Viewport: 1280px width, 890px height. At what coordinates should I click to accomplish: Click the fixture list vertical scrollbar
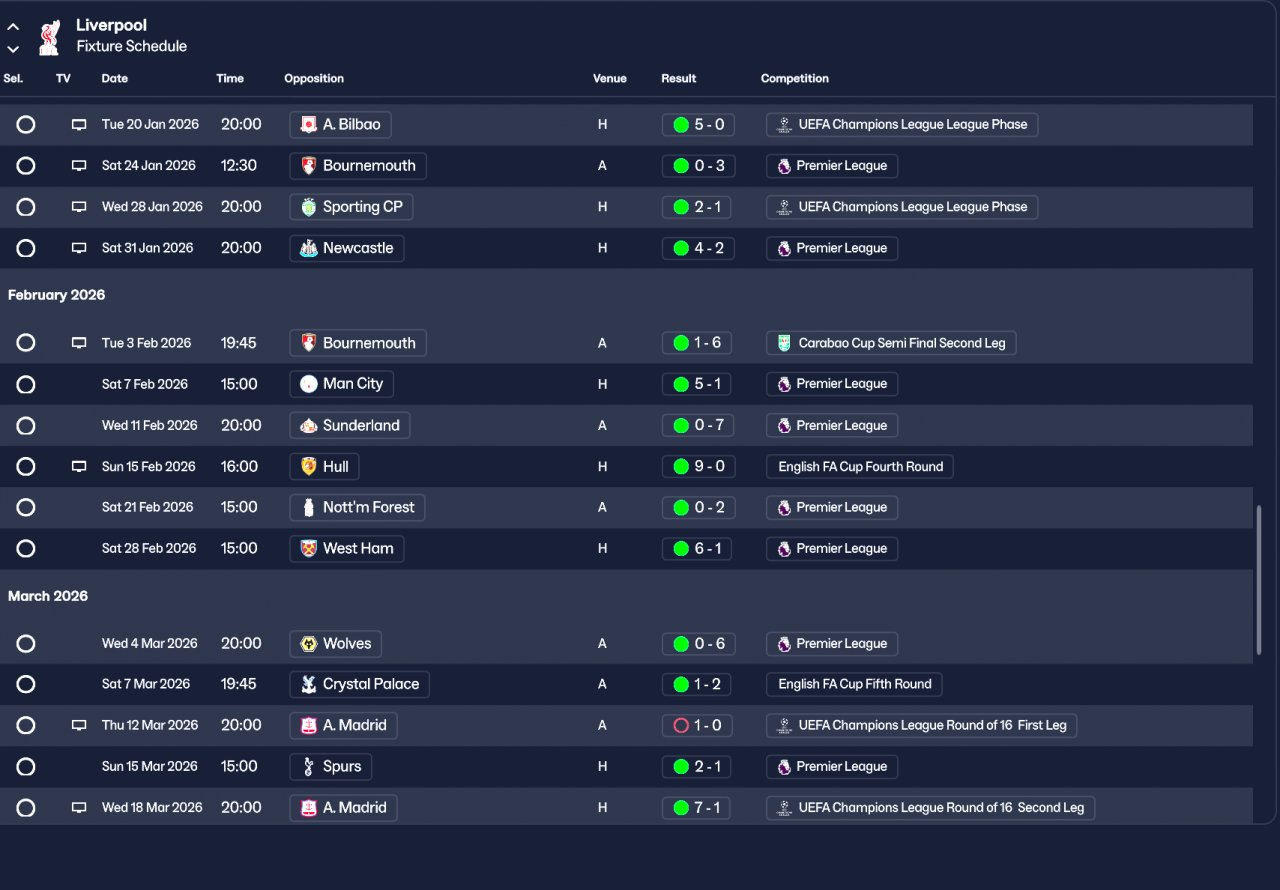click(x=1260, y=580)
